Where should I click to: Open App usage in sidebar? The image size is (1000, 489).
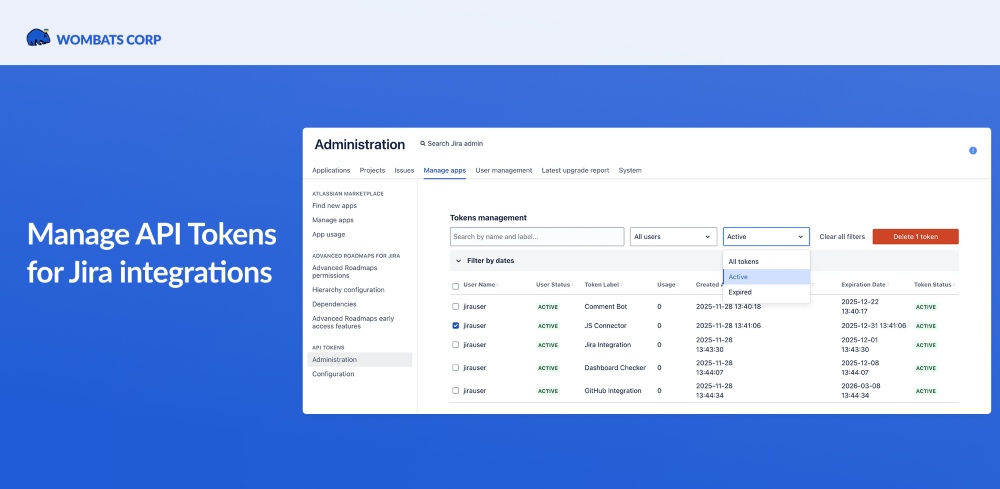coord(328,235)
